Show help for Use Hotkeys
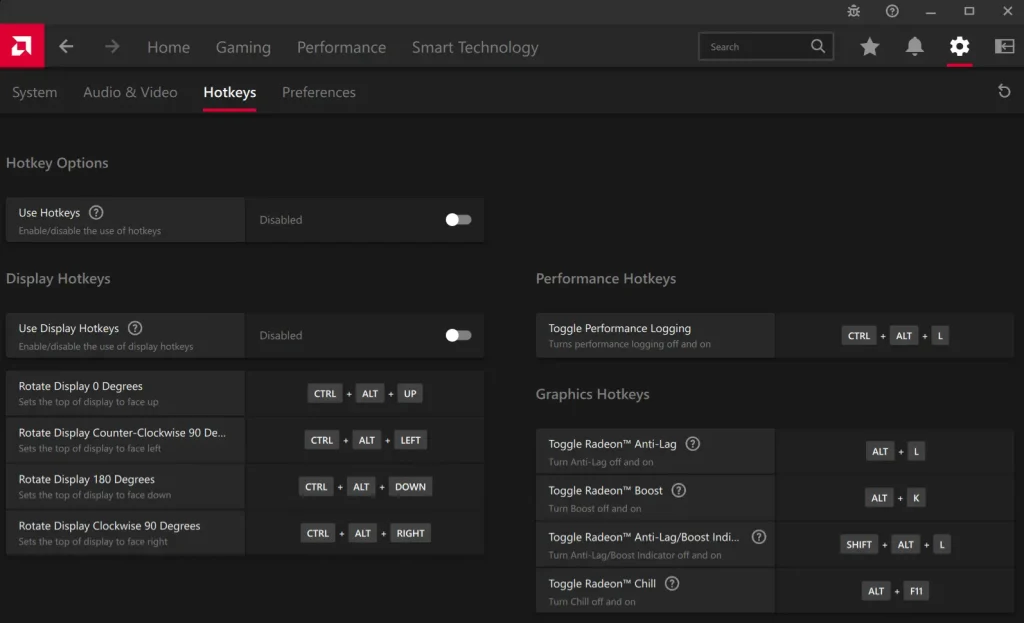The image size is (1024, 623). [x=96, y=212]
